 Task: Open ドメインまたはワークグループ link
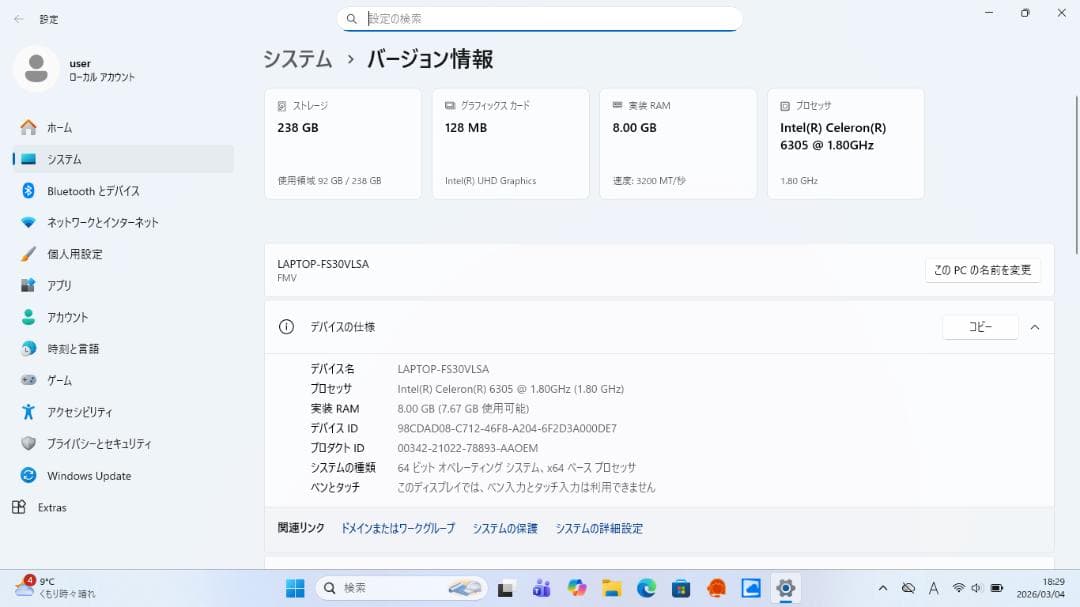(398, 528)
